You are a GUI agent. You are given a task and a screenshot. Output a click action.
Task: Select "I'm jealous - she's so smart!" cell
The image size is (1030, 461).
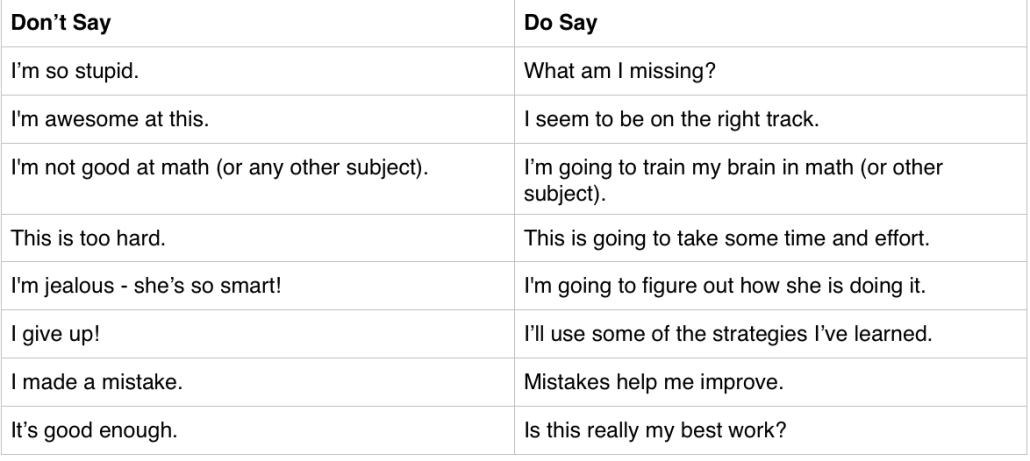[258, 286]
